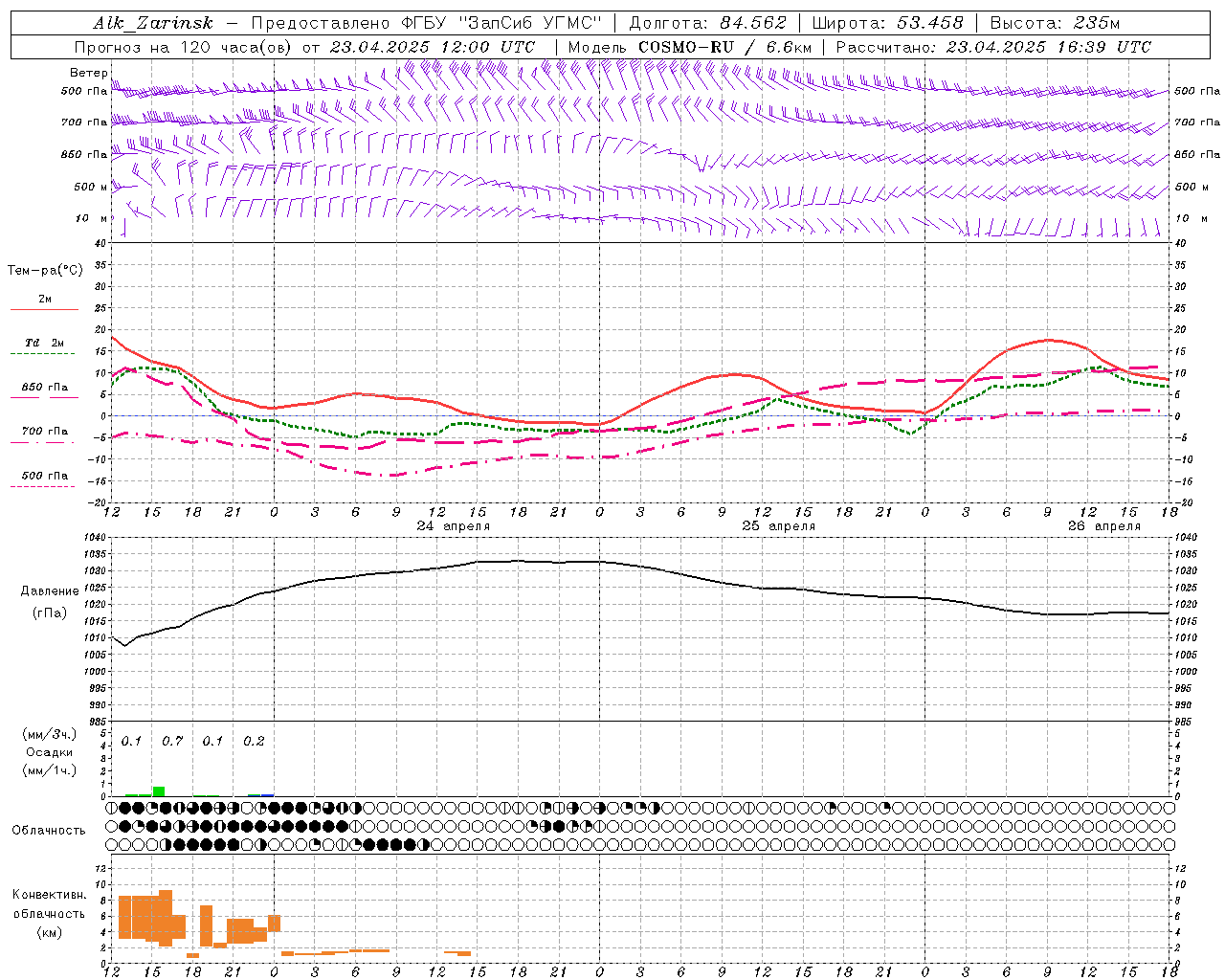Viewport: 1225px width, 980px height.
Task: Select the Давление pressure chart label
Action: point(50,591)
